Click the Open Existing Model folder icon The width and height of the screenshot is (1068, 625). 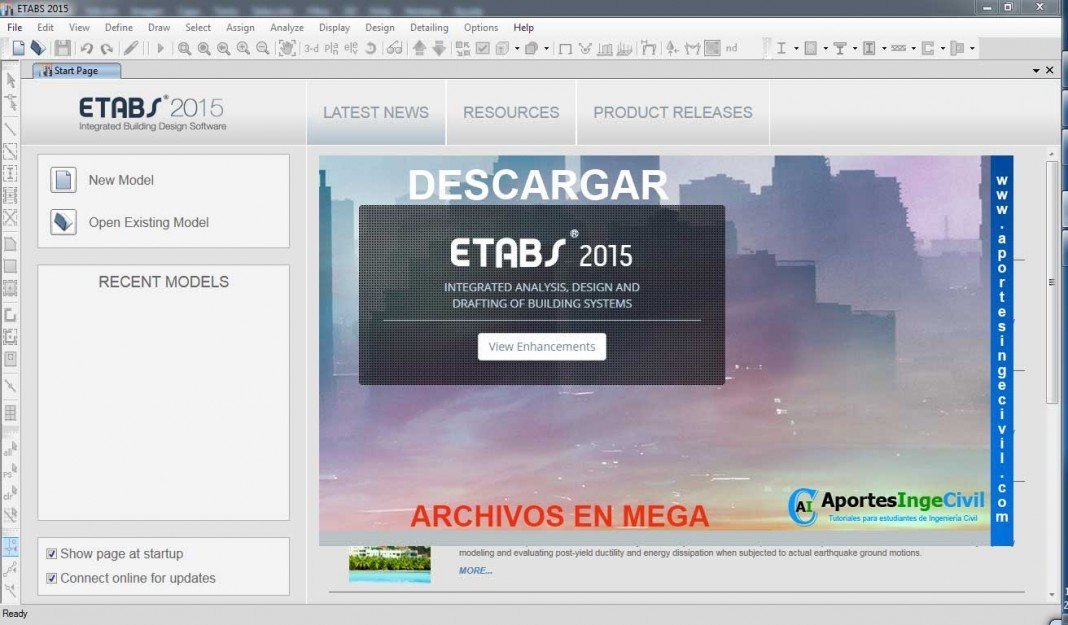tap(63, 222)
